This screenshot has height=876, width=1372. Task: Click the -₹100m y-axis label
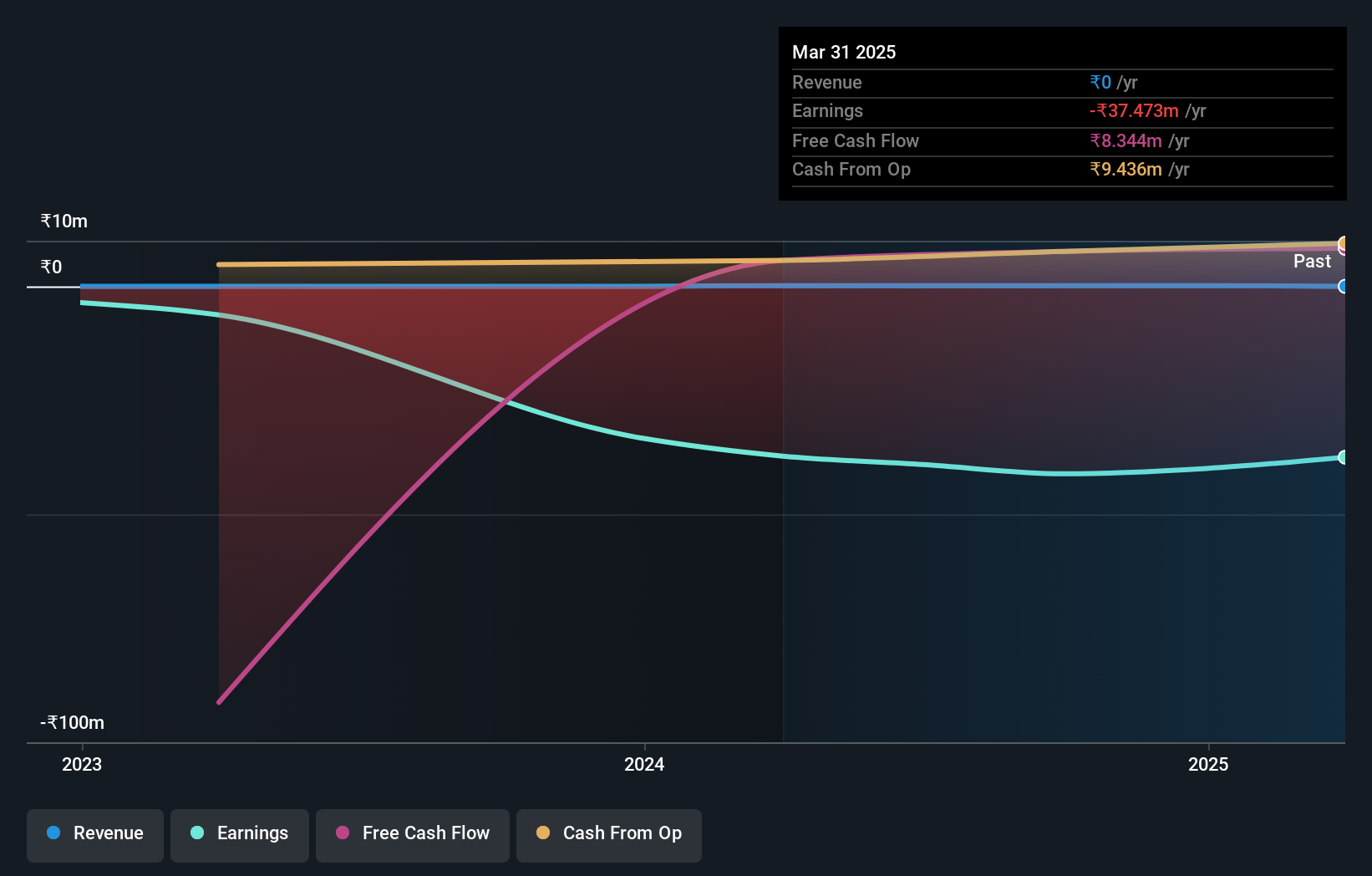(x=73, y=723)
